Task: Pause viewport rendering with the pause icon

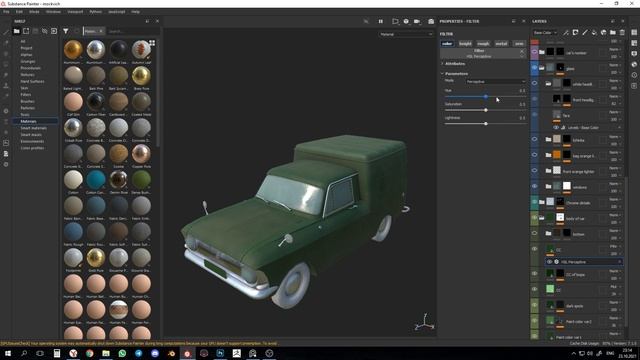Action: tap(380, 21)
